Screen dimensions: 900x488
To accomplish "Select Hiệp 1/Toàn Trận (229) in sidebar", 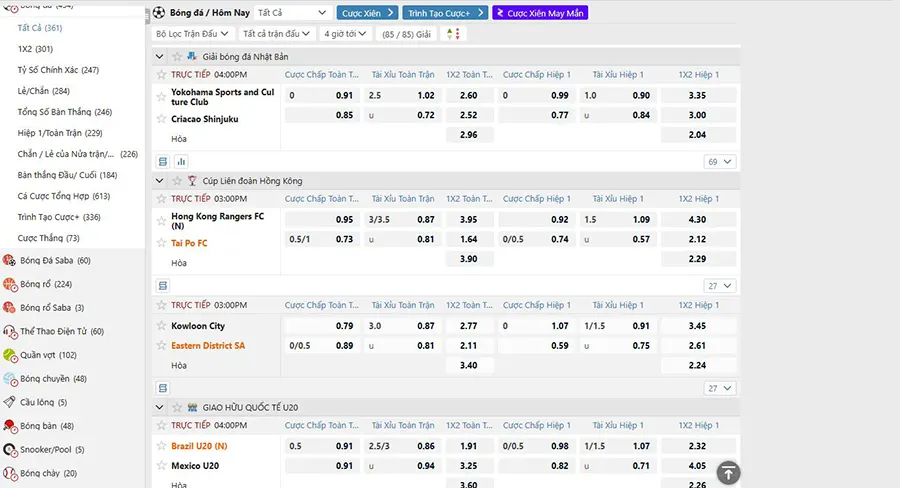I will click(60, 133).
